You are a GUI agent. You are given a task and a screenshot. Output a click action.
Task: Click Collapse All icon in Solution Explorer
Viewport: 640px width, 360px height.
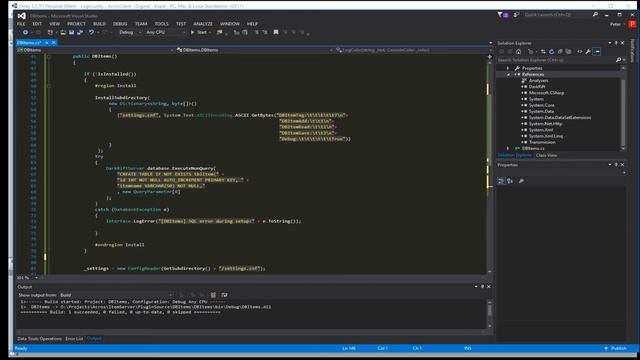click(560, 51)
